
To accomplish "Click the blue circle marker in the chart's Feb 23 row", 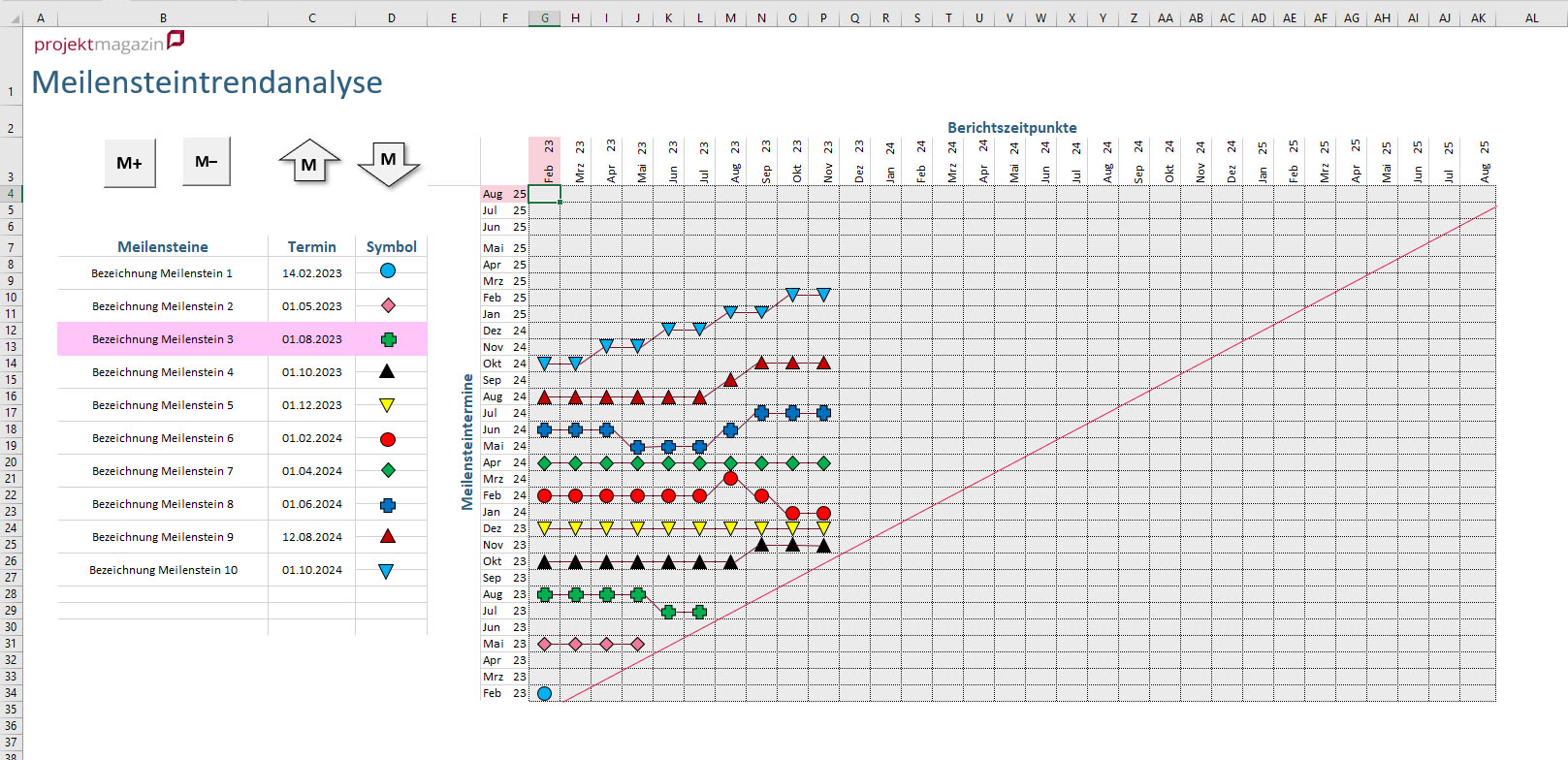I will pos(545,693).
